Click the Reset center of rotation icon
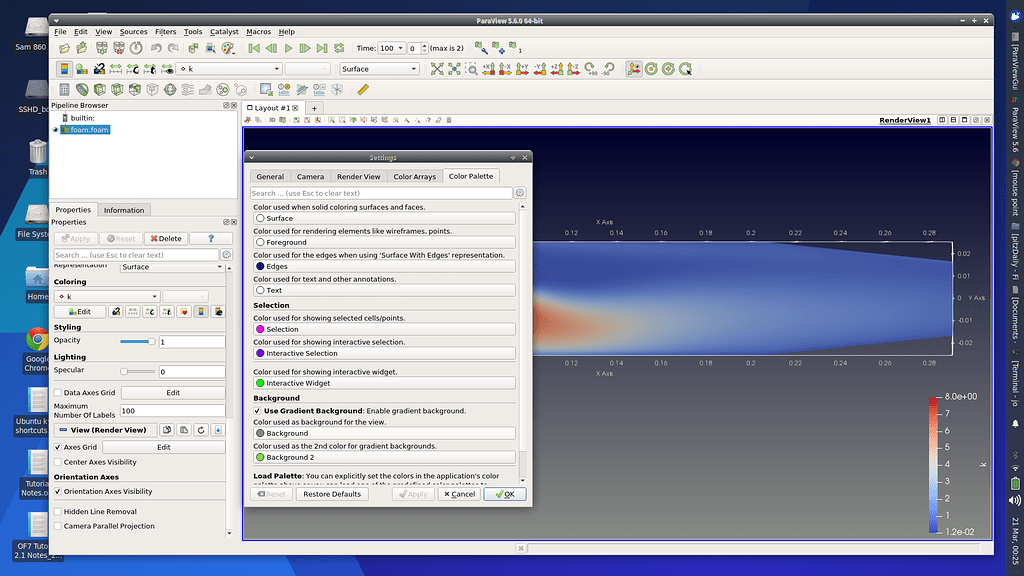This screenshot has width=1024, height=576. click(668, 69)
